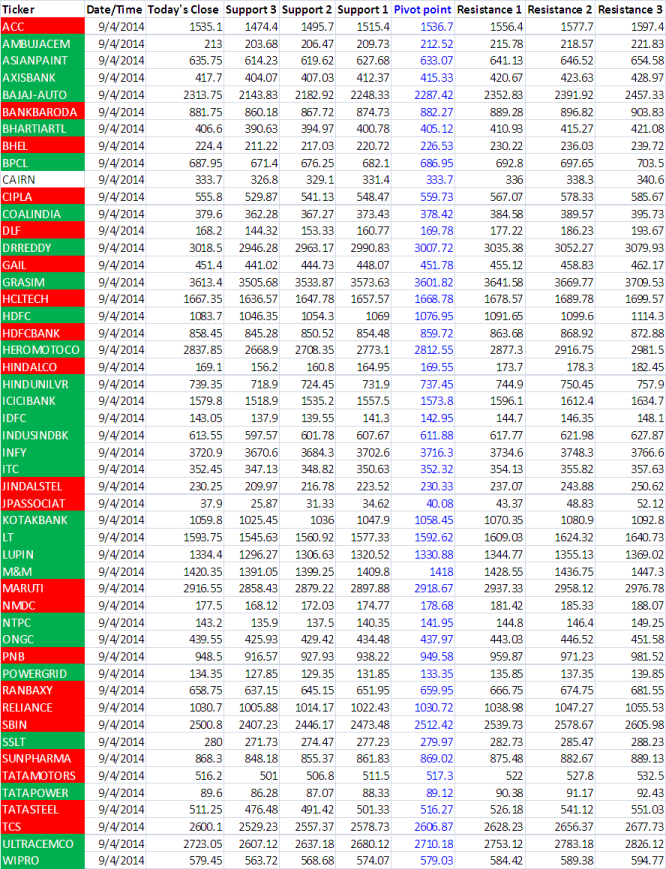
Task: Click TATAMOTORS Support 3 value 501
Action: coord(268,775)
